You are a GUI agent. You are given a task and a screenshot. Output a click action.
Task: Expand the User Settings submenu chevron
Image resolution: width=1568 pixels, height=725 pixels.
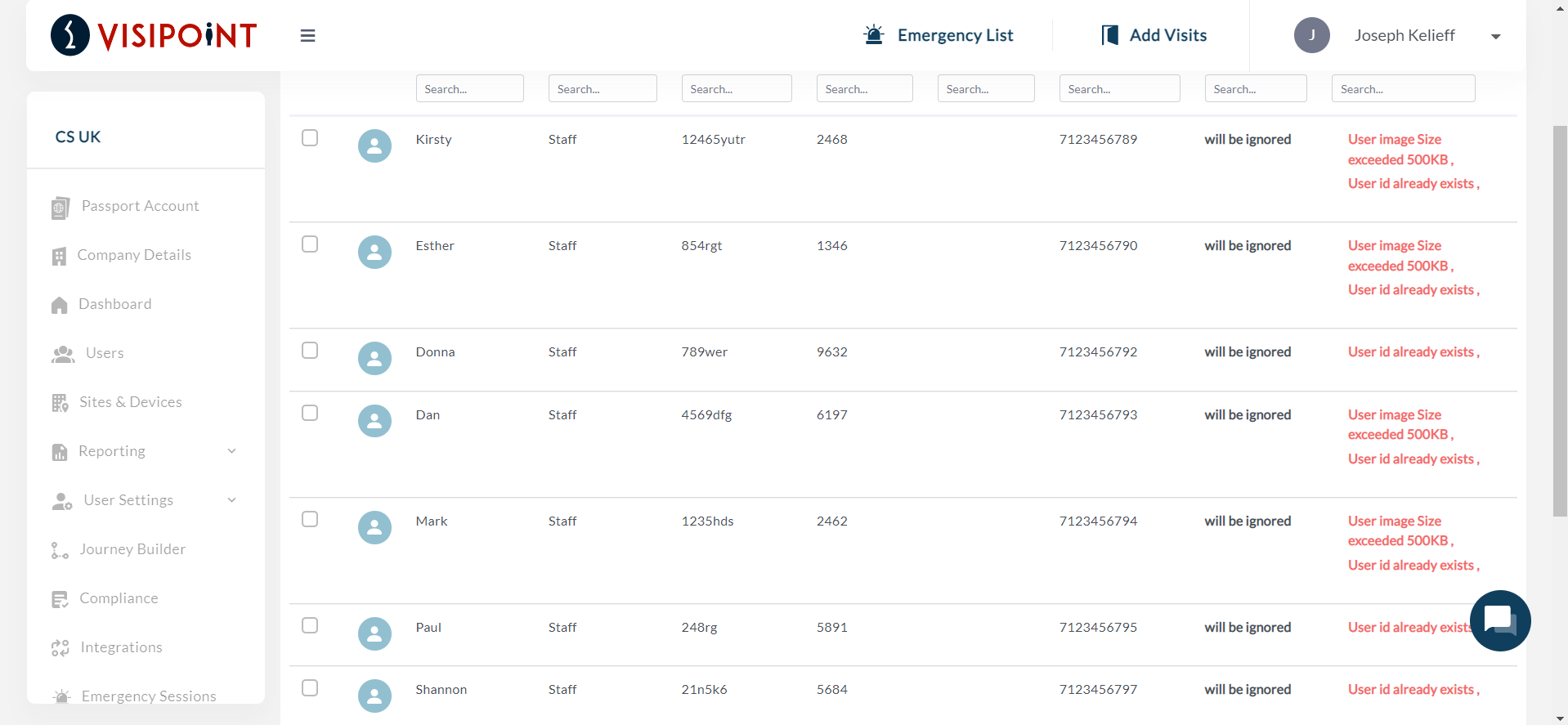pos(231,500)
